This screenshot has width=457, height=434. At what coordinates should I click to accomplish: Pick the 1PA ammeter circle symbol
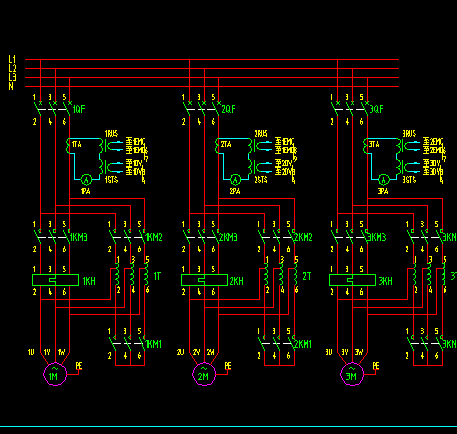point(86,180)
